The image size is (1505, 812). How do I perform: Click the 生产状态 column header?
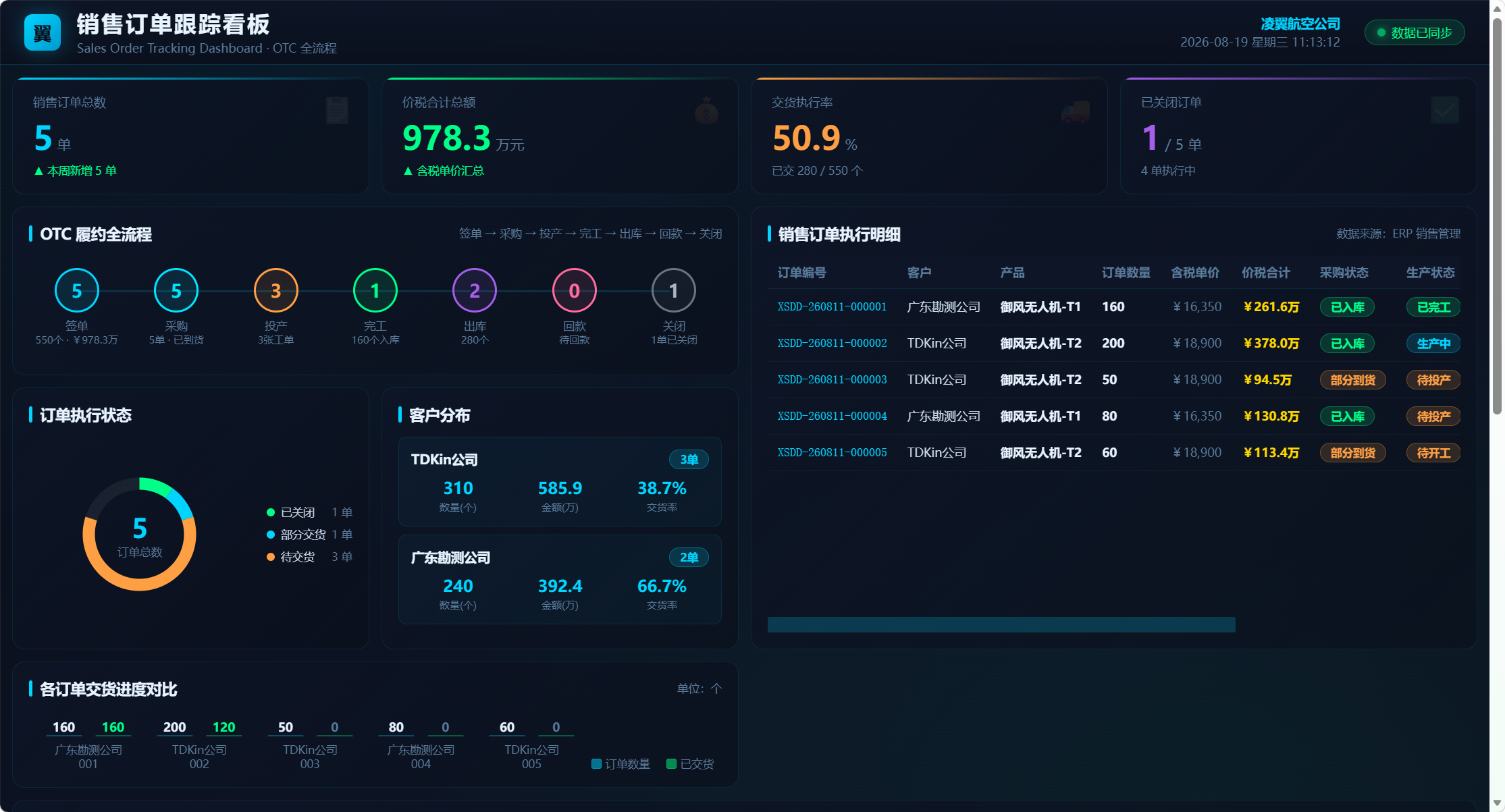1431,273
